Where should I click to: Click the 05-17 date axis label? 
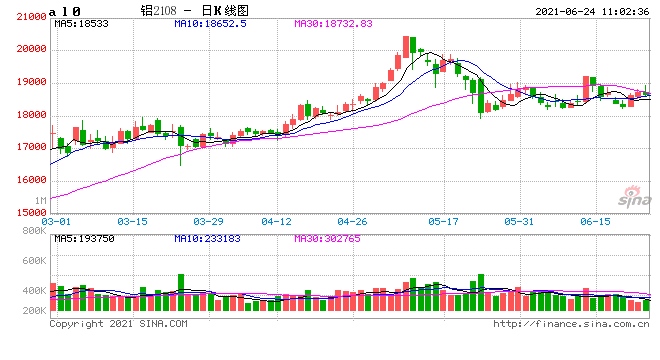[x=443, y=221]
